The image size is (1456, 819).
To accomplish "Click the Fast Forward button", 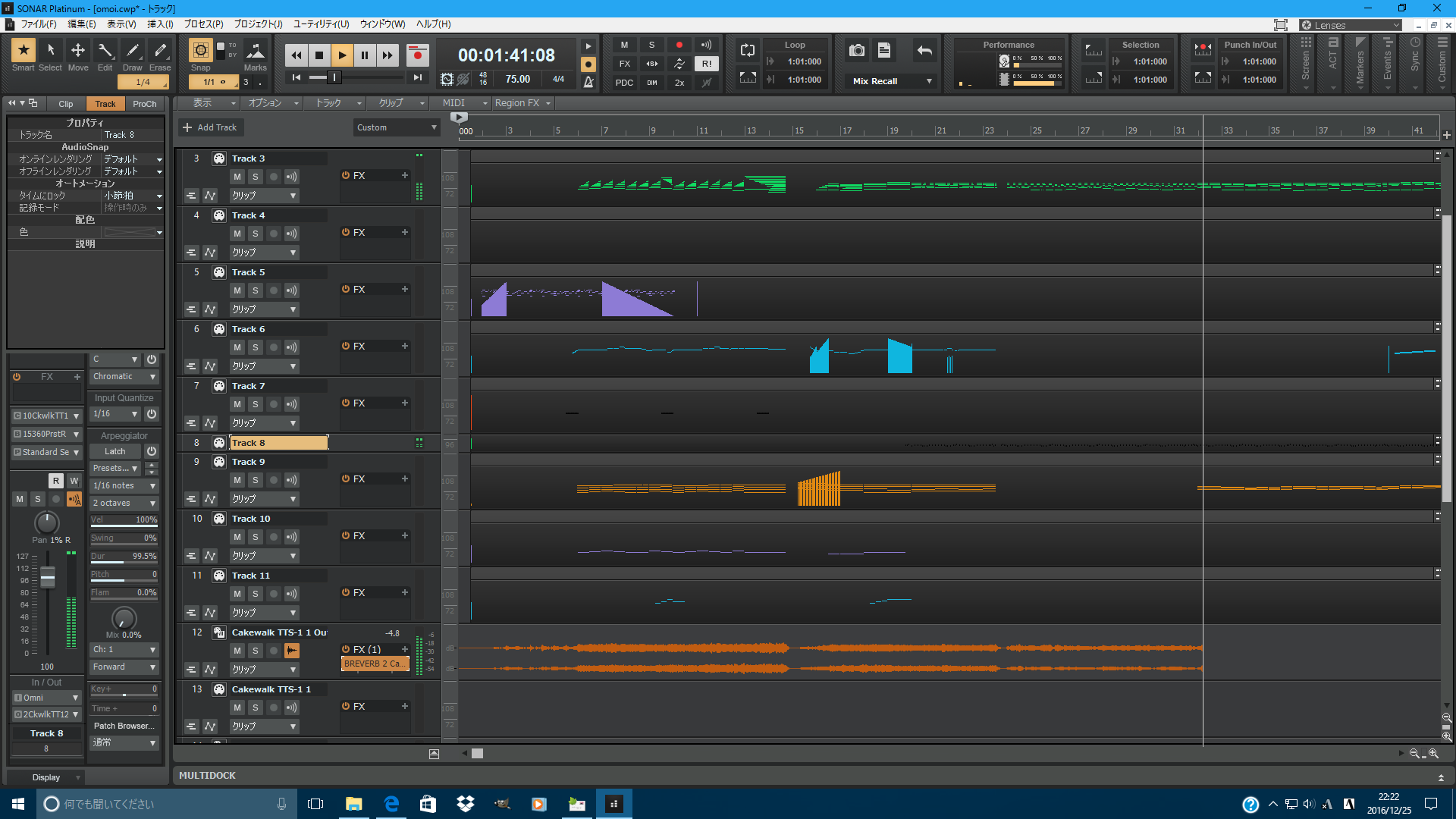I will point(388,55).
